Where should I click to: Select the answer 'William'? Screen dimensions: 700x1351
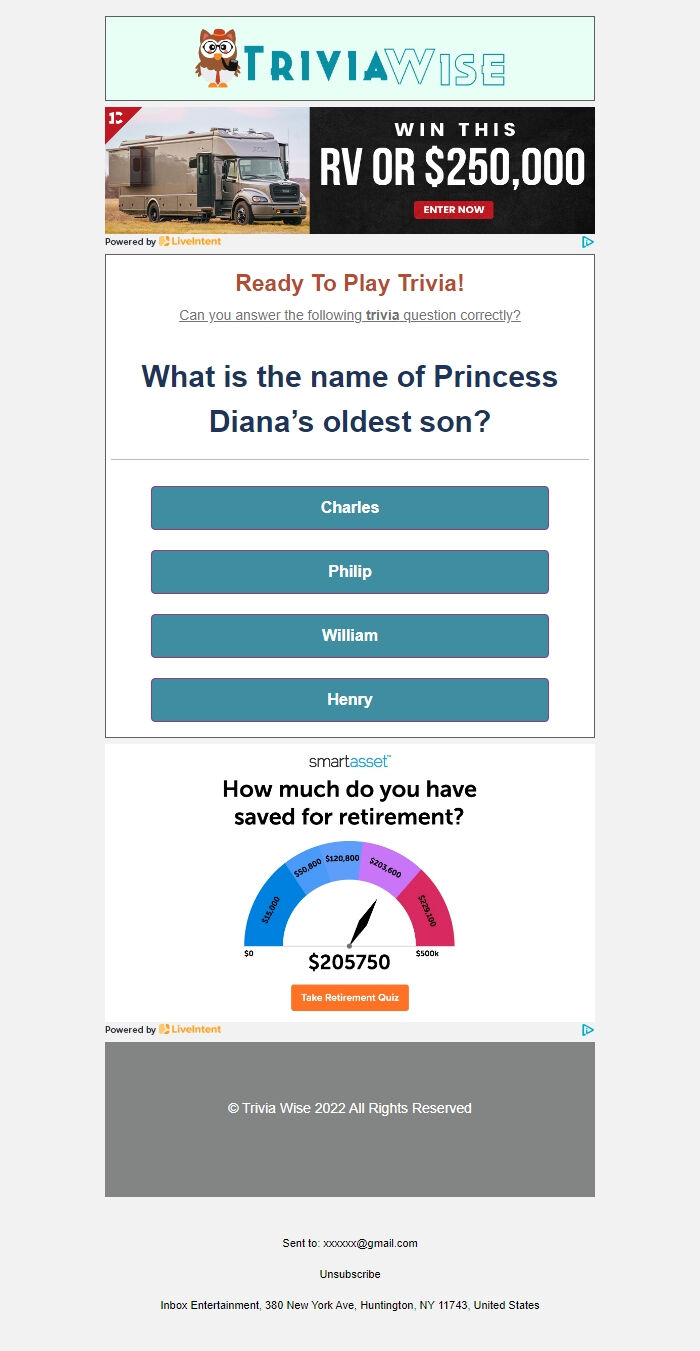[349, 636]
